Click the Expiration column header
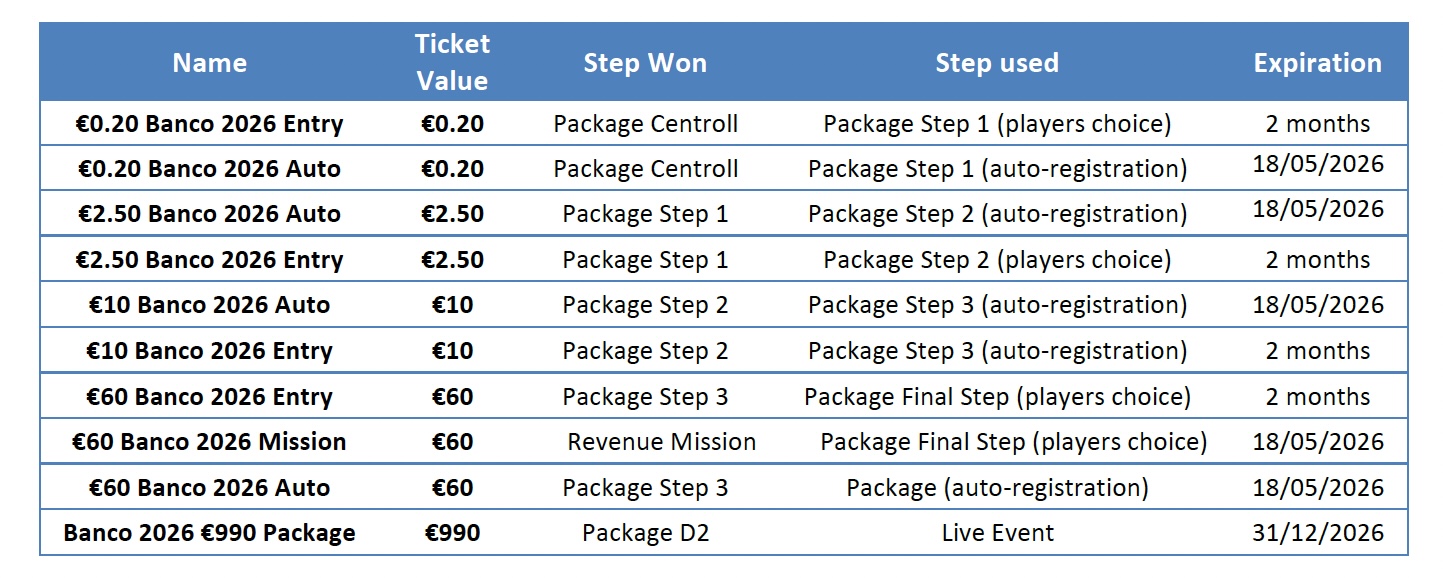Screen dimensions: 1443x581 click(x=1317, y=63)
